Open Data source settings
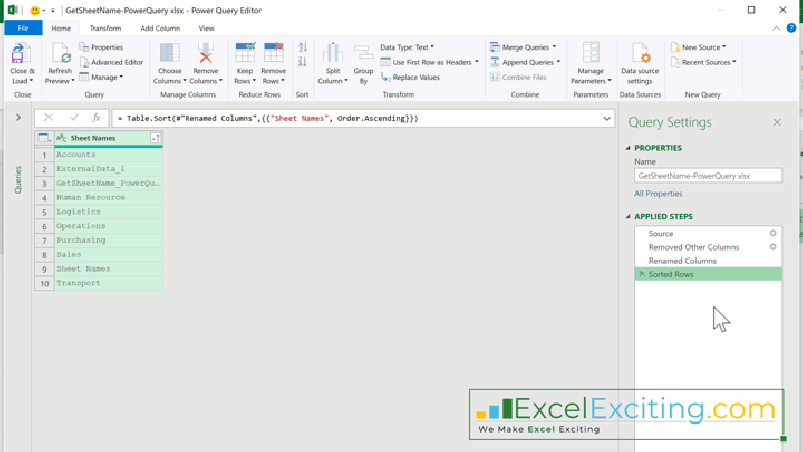Image resolution: width=803 pixels, height=452 pixels. tap(640, 64)
